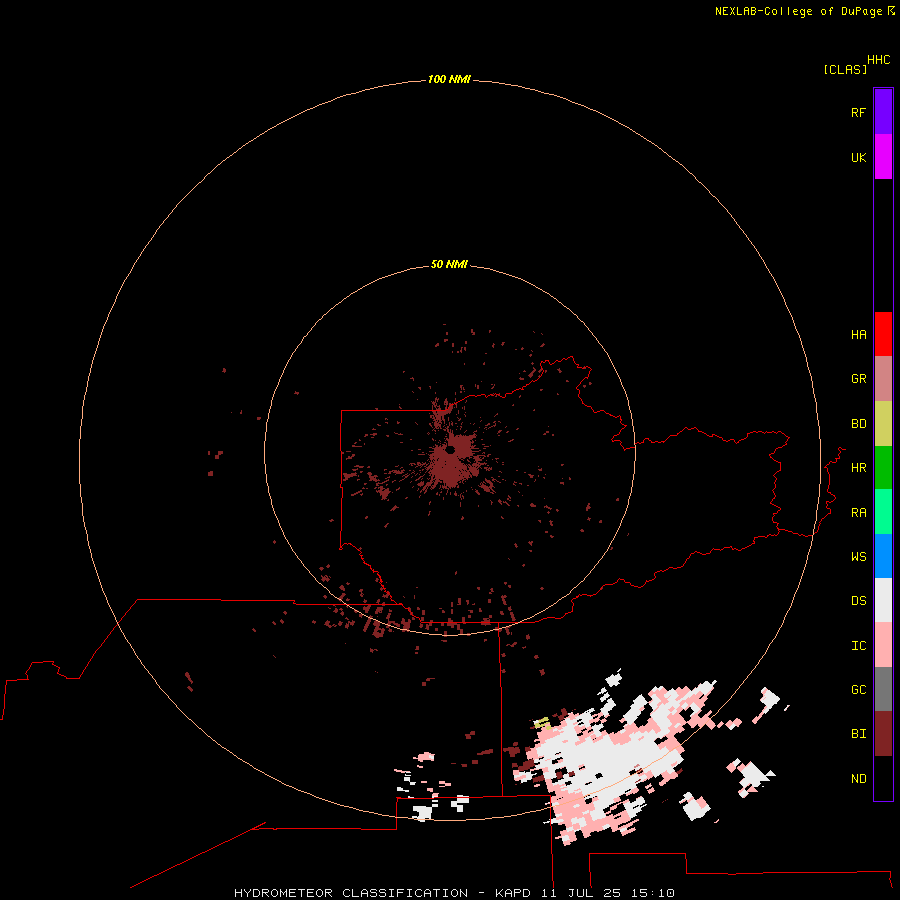
Task: Click the 'NEXLAB-College of DuPage' credit text
Action: point(800,11)
